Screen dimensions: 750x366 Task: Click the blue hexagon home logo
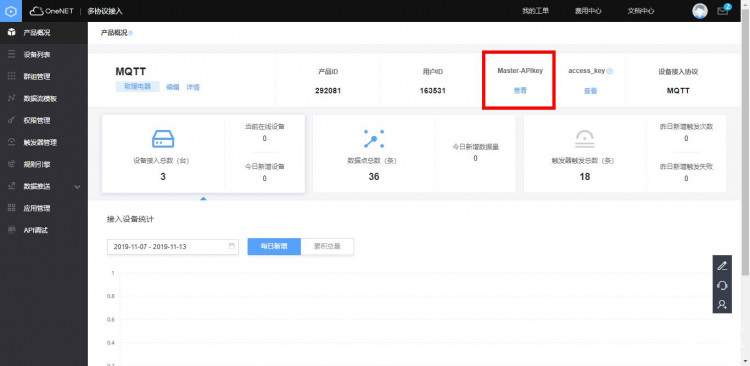coord(11,11)
